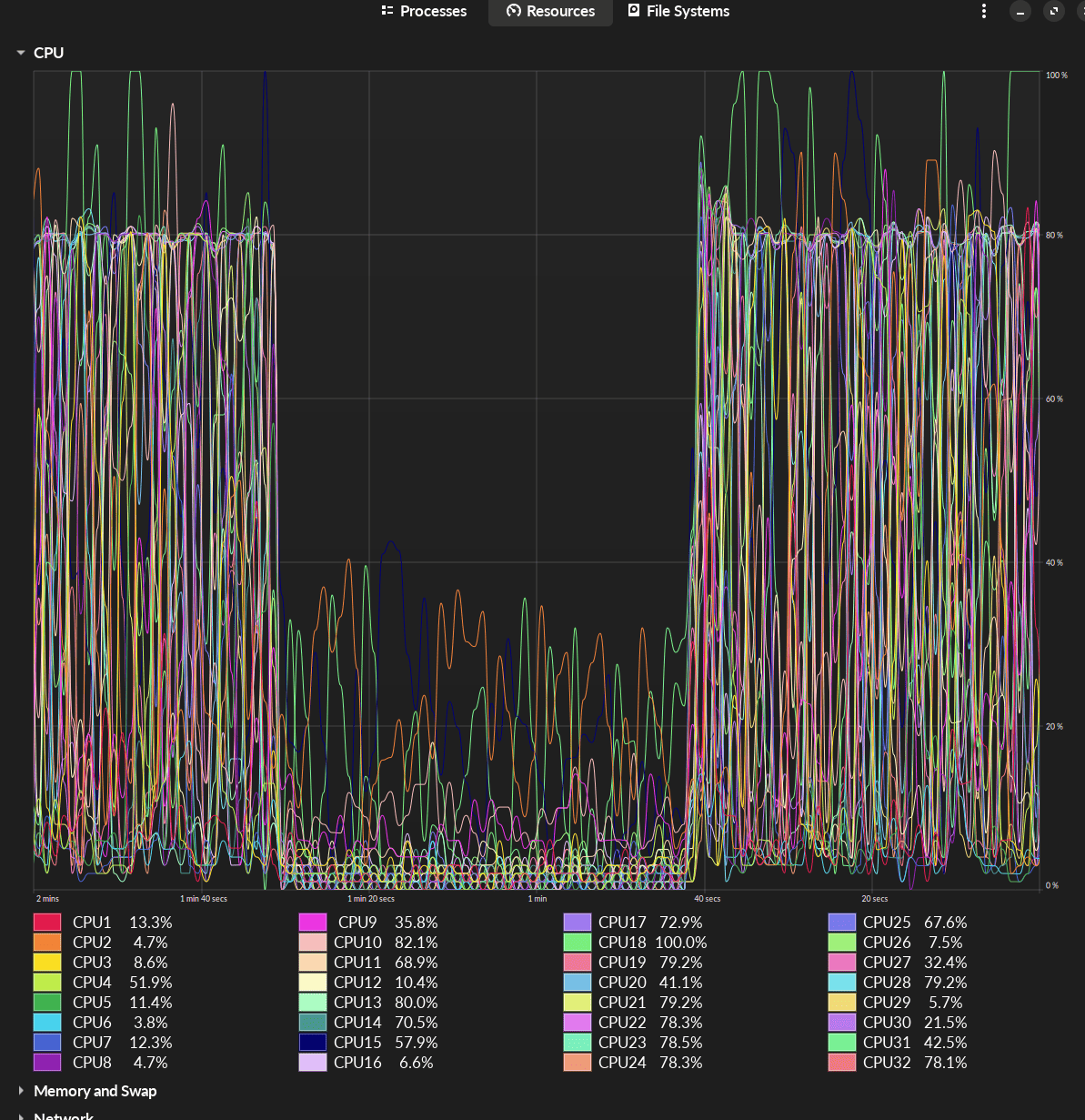This screenshot has height=1120, width=1085.
Task: Change the CPU2 color swatch
Action: click(47, 943)
